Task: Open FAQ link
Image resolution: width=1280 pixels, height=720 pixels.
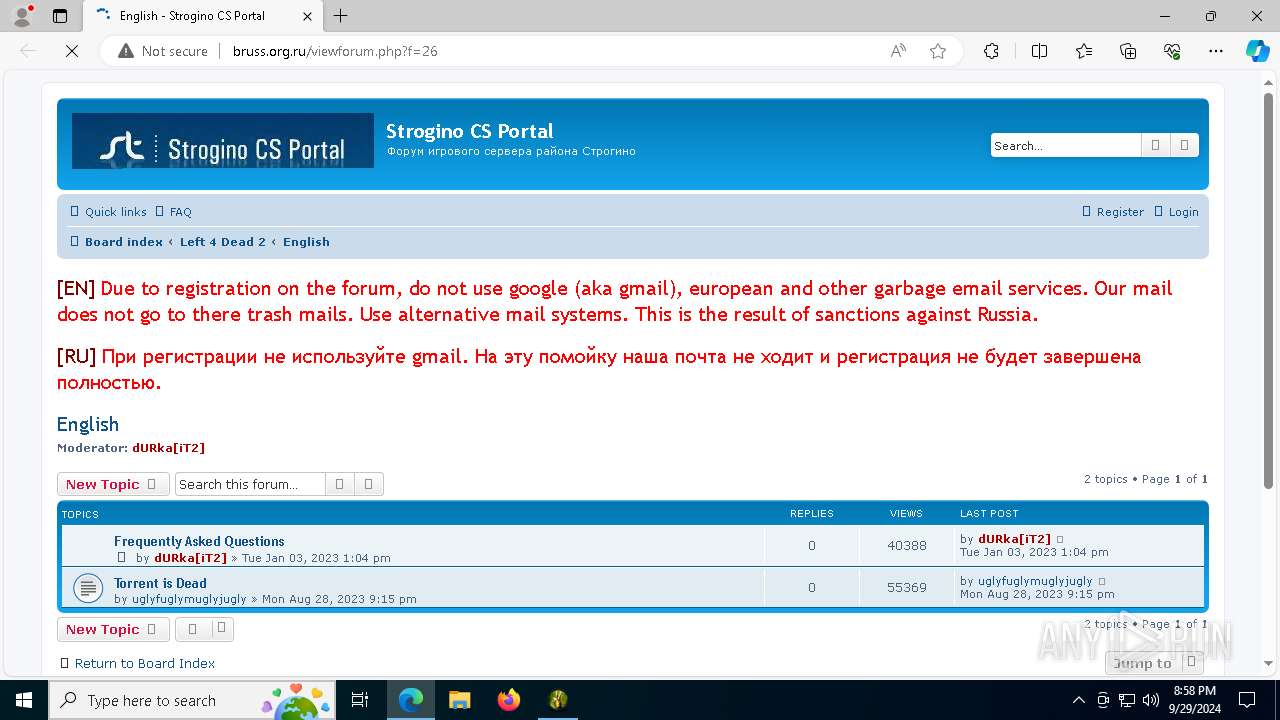Action: pyautogui.click(x=173, y=212)
